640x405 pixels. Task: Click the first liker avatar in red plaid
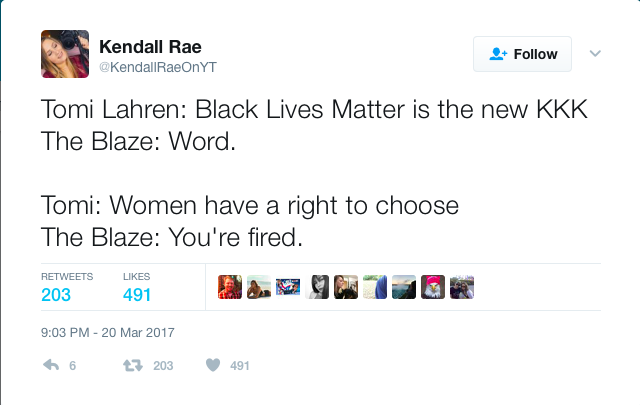(230, 287)
